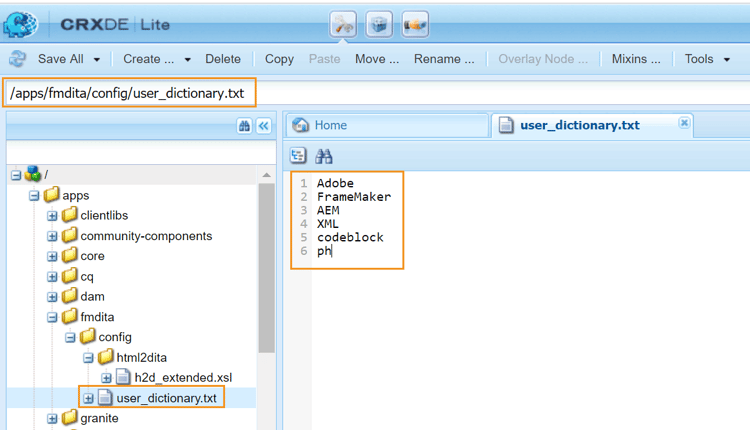Collapse the root node
This screenshot has width=750, height=430.
click(16, 176)
